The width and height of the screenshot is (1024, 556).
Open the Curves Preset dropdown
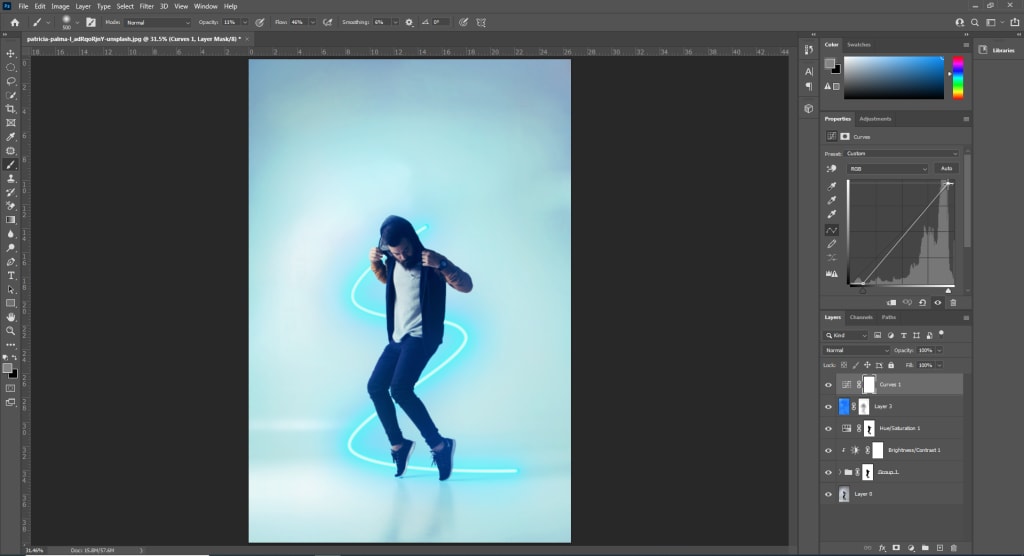tap(901, 154)
